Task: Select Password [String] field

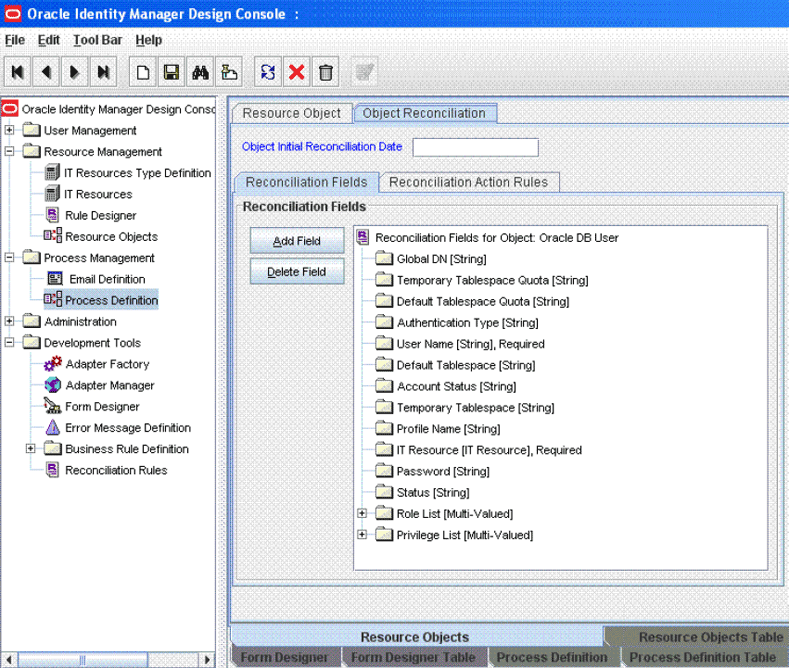Action: pyautogui.click(x=443, y=471)
